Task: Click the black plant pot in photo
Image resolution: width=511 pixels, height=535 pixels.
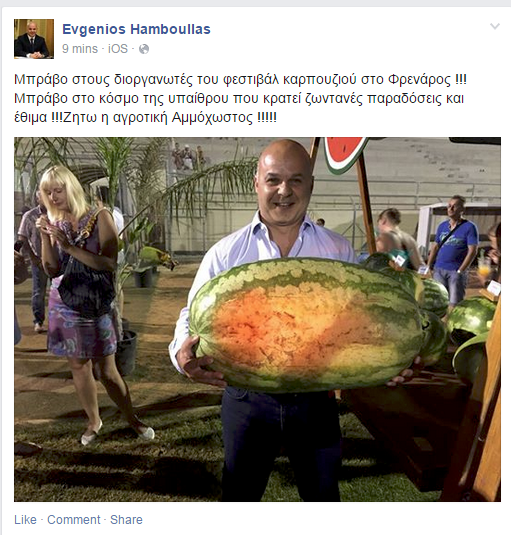Action: click(x=127, y=353)
